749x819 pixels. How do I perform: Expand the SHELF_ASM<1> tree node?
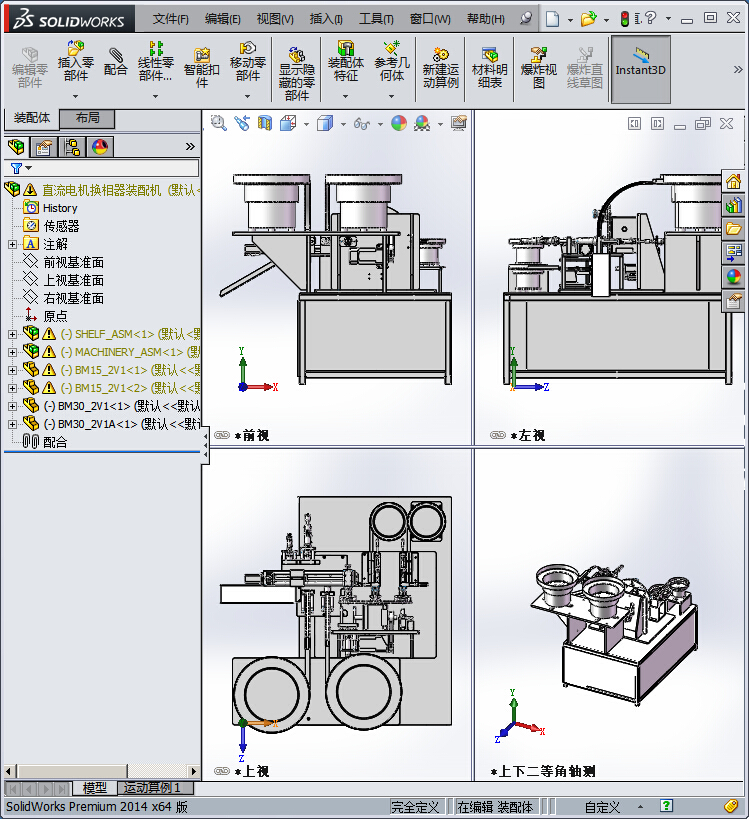point(13,334)
